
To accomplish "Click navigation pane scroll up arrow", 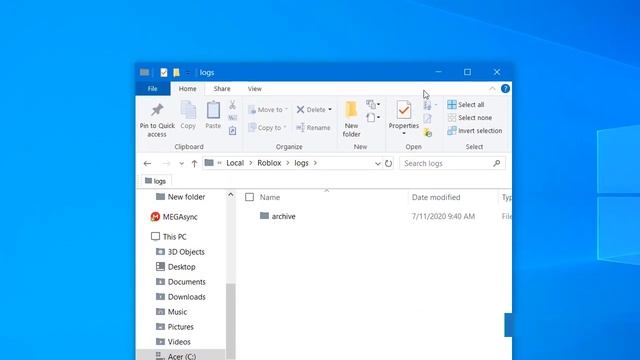I will [231, 195].
